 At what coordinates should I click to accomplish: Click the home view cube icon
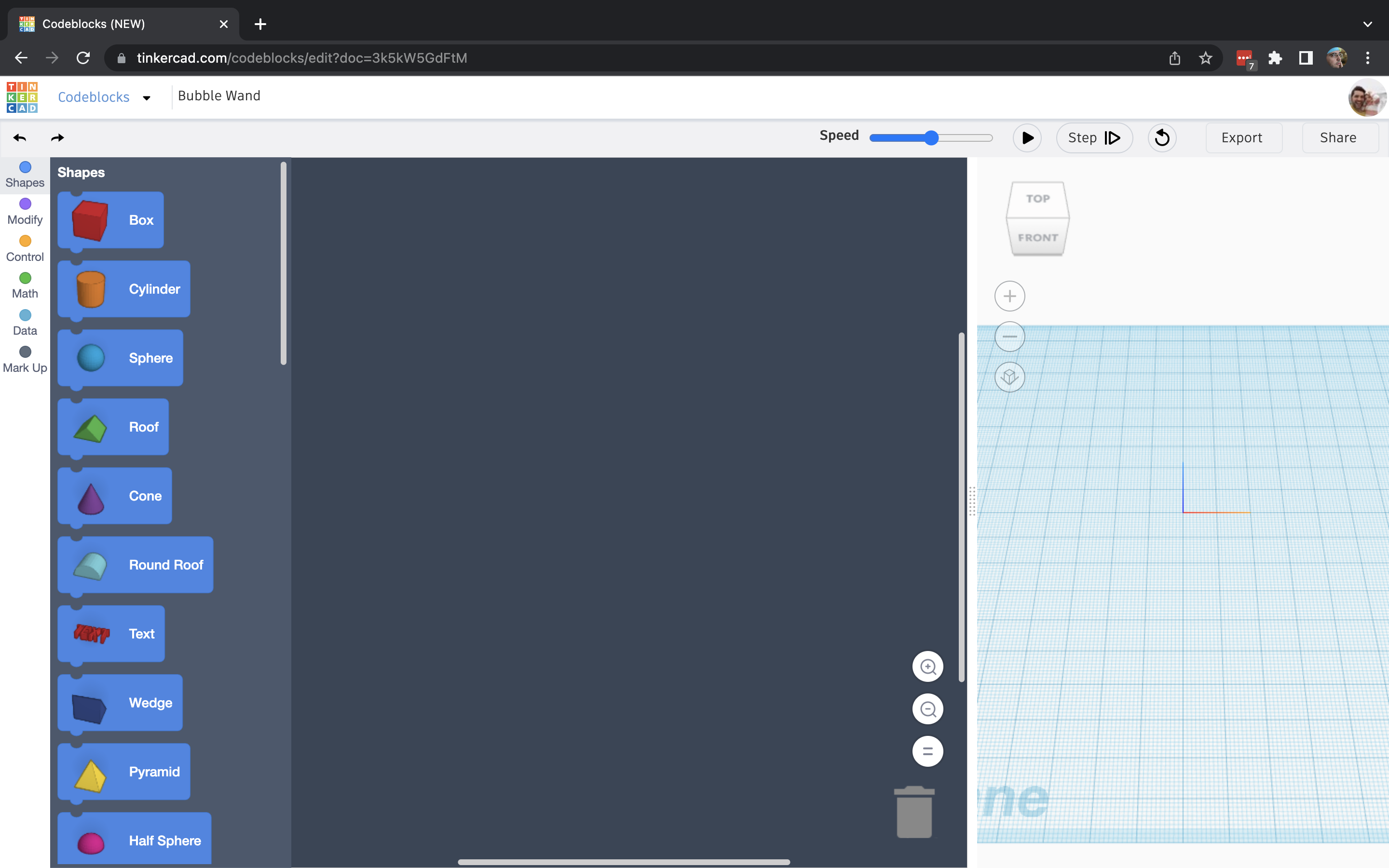pos(1009,377)
